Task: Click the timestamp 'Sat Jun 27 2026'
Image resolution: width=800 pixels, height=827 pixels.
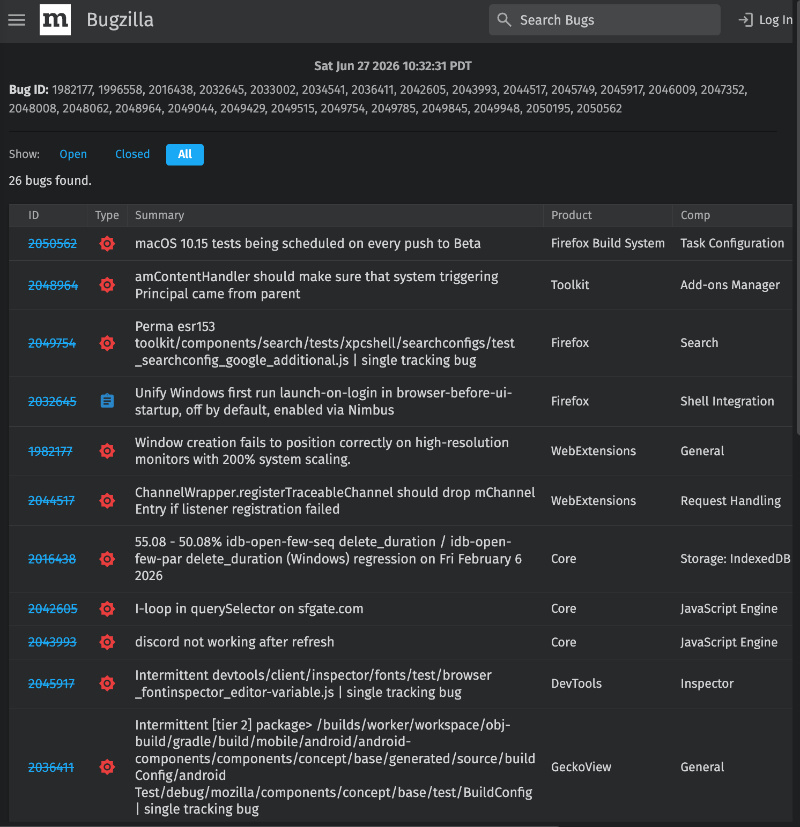Action: (393, 66)
